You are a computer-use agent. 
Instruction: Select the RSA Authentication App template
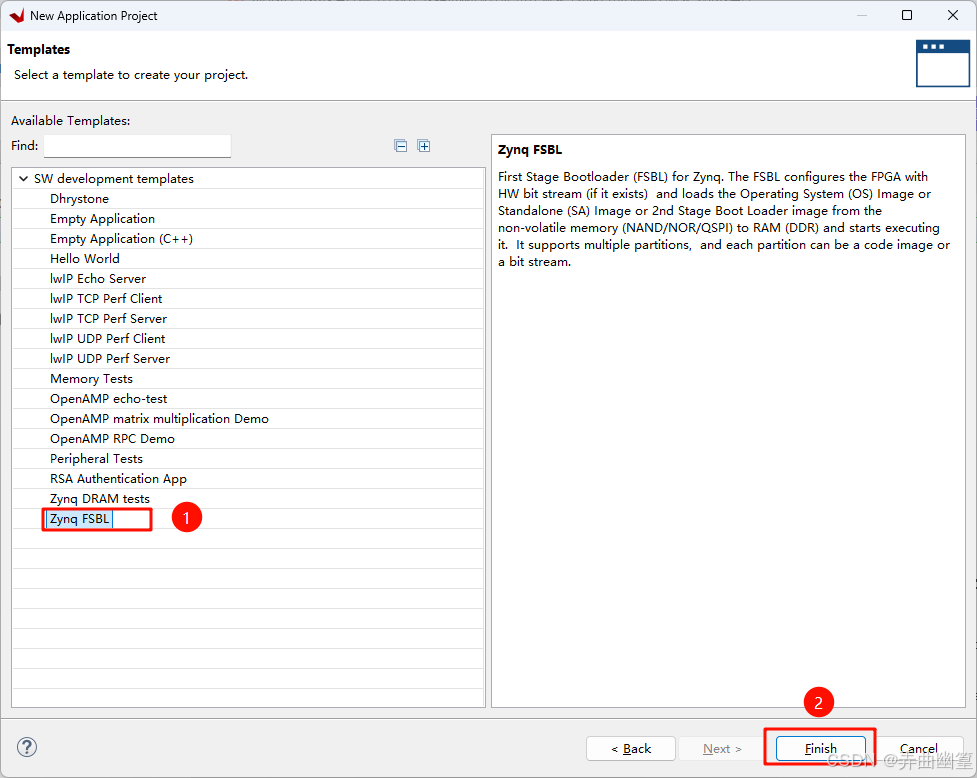tap(118, 478)
